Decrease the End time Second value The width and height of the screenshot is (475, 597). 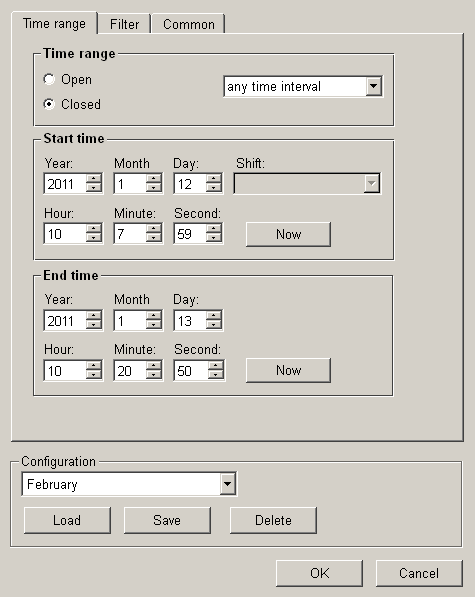pos(215,375)
